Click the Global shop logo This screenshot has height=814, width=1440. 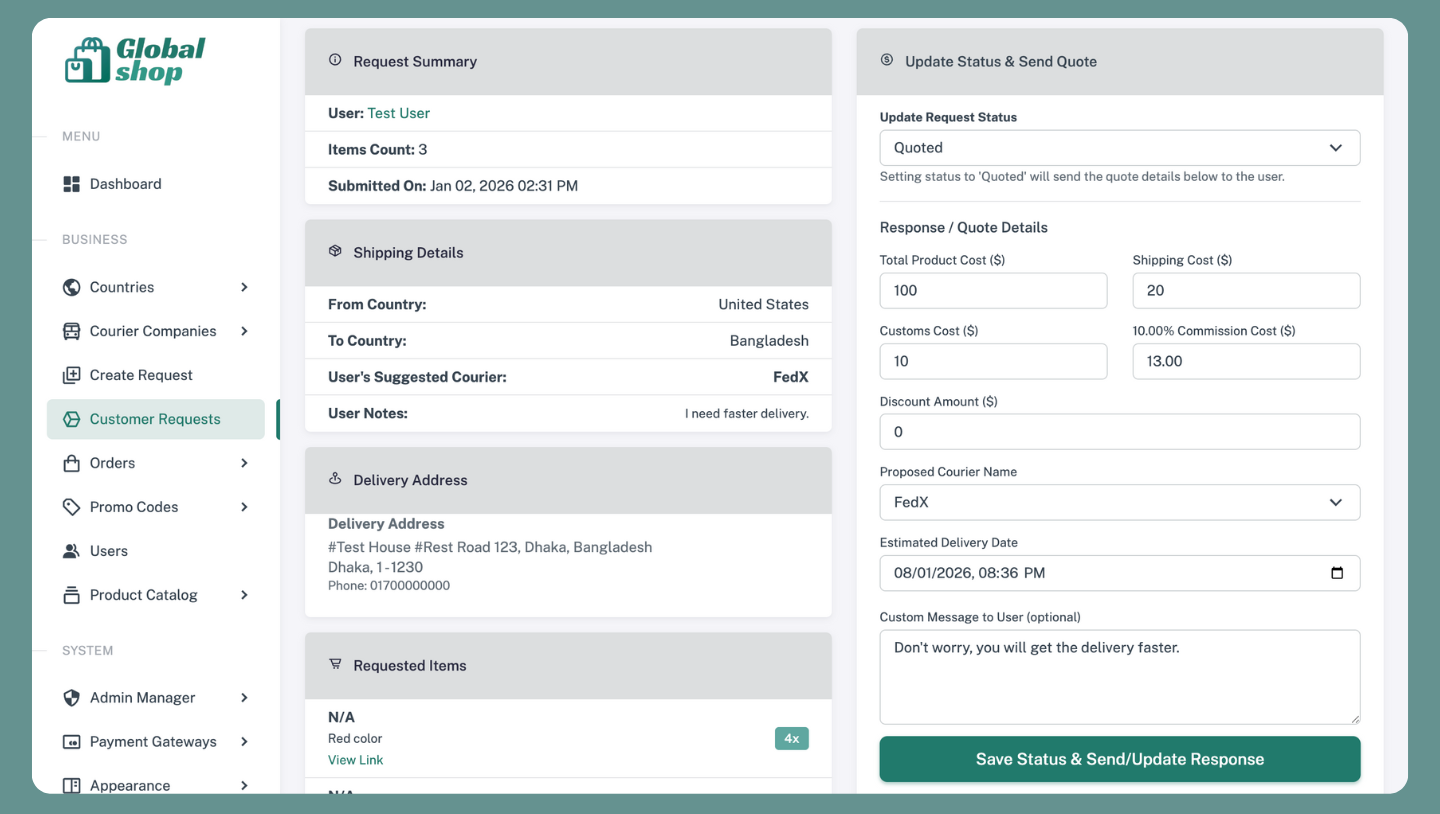tap(135, 60)
